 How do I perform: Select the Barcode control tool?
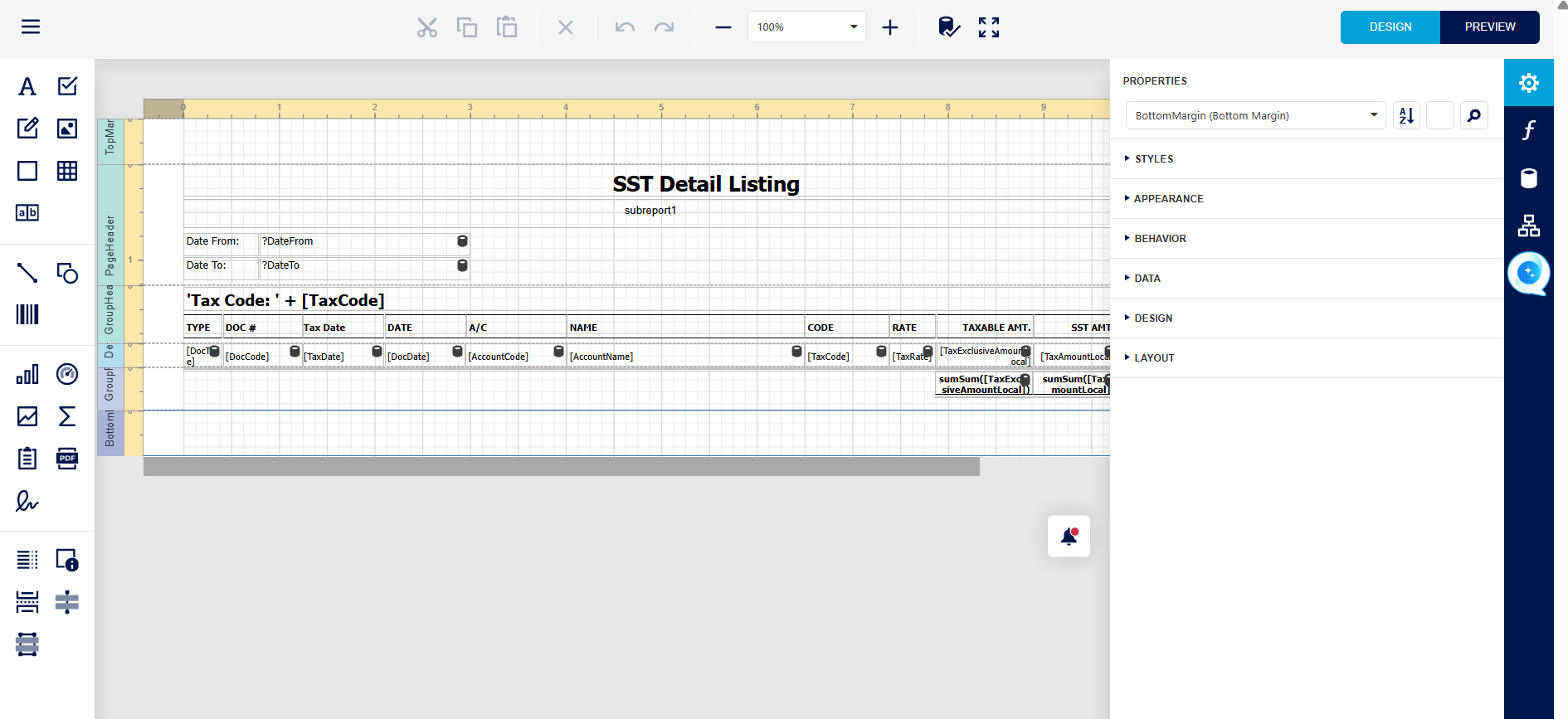tap(27, 314)
